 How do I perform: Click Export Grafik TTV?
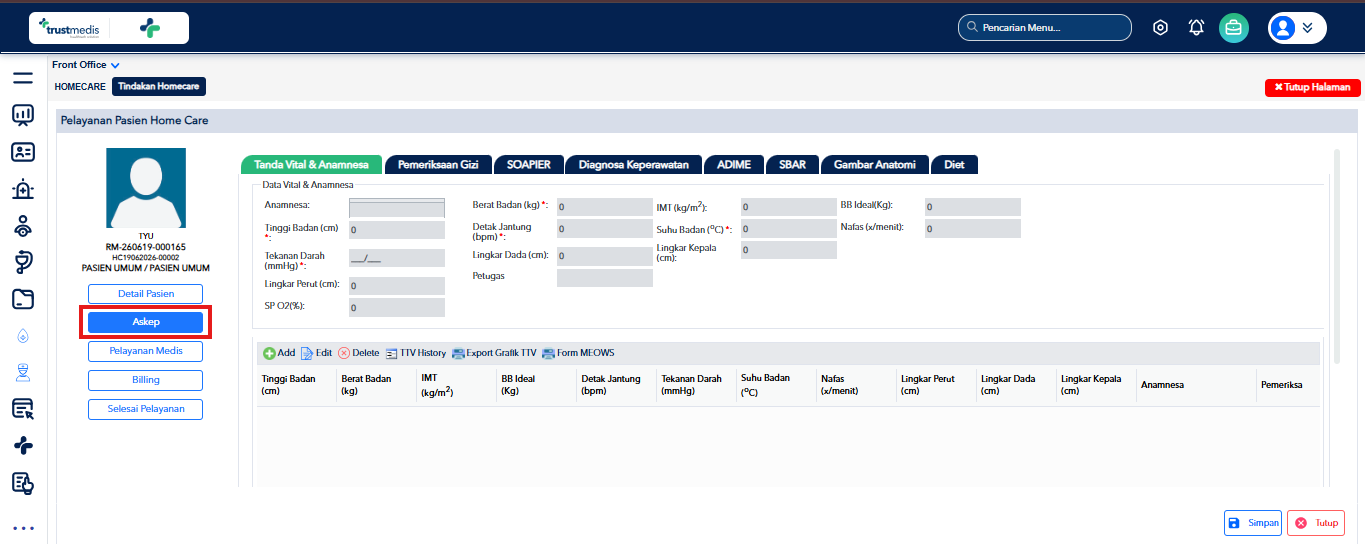tap(494, 353)
